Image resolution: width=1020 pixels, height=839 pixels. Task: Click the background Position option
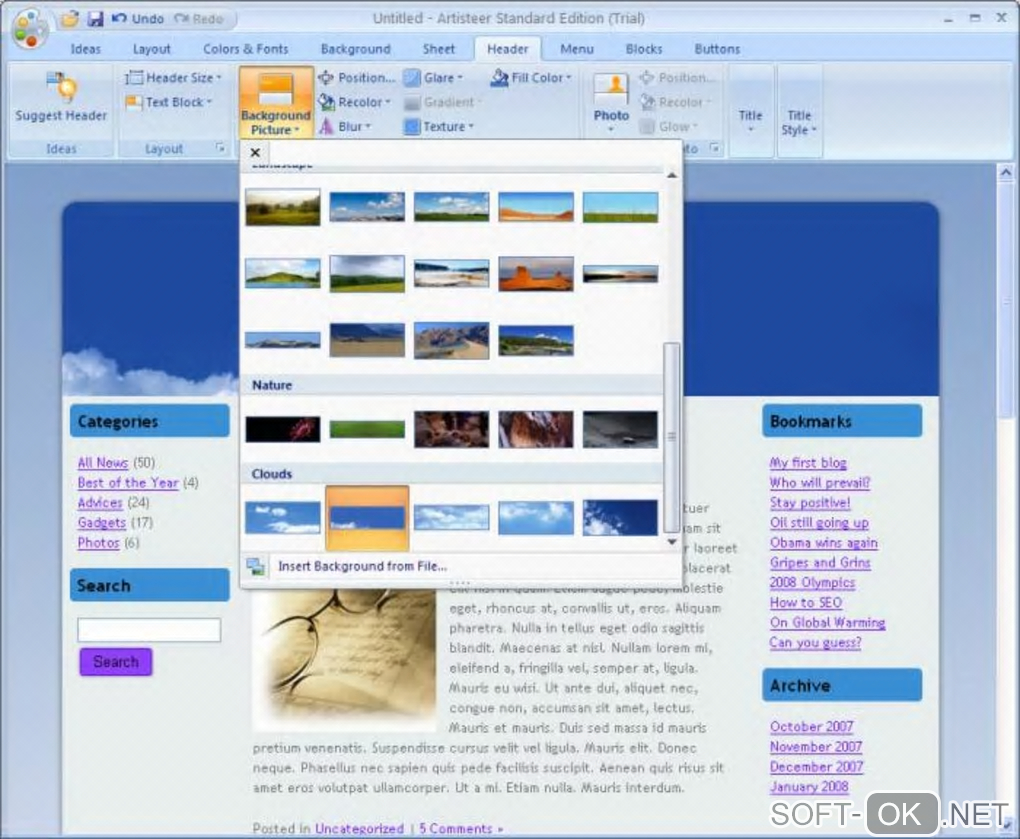[356, 77]
